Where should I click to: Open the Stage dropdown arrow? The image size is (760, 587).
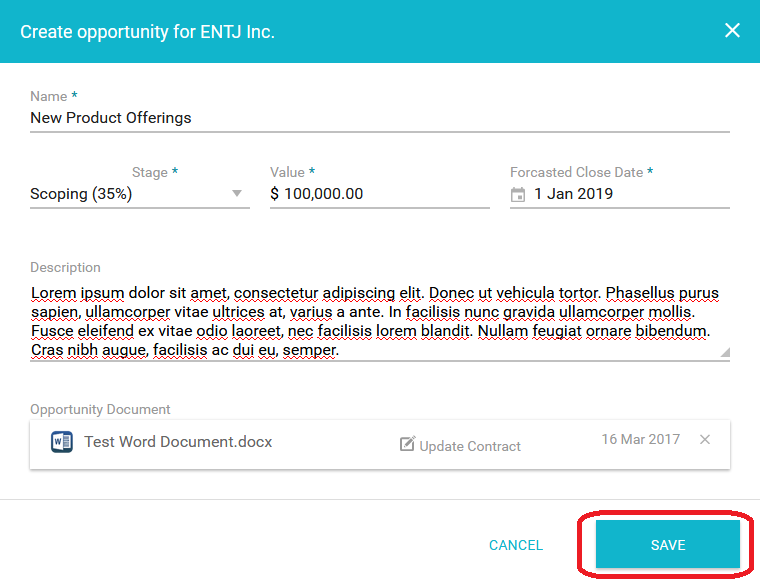point(237,193)
